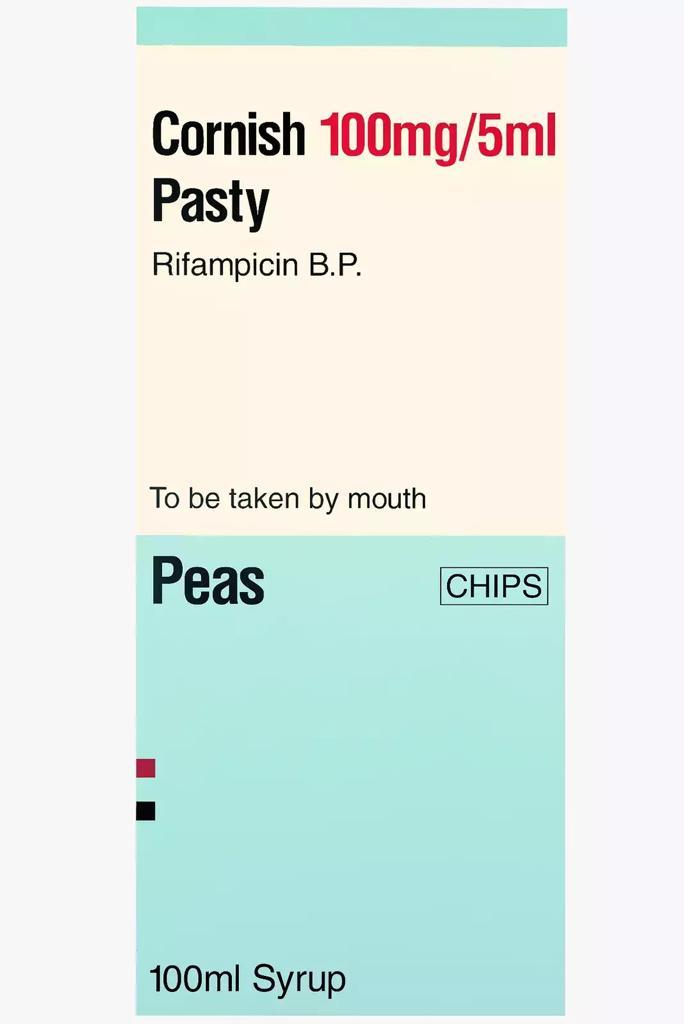This screenshot has height=1024, width=684.
Task: Click the red '5ml' text
Action: tap(517, 135)
